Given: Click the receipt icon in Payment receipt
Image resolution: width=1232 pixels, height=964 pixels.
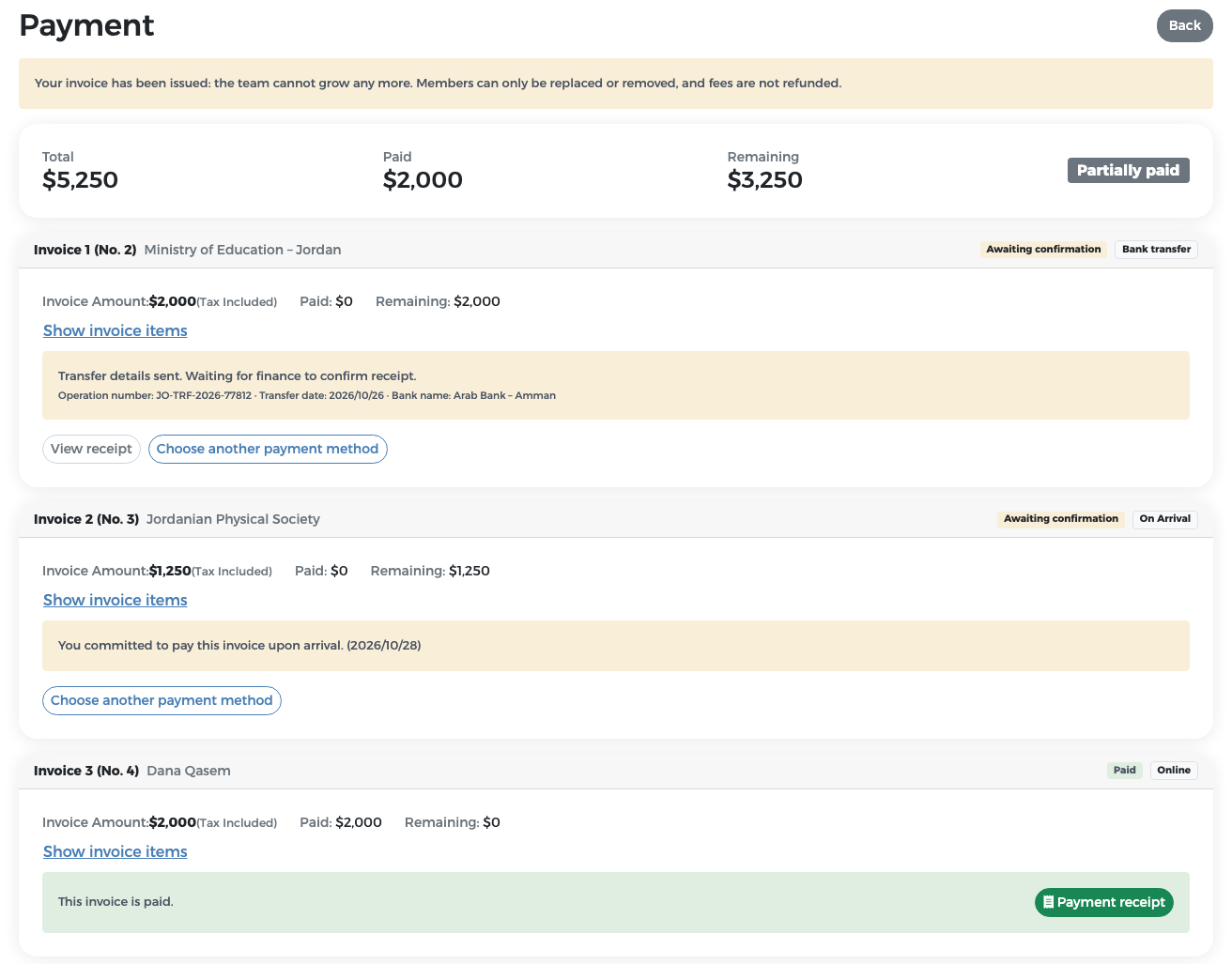Looking at the screenshot, I should (x=1048, y=902).
